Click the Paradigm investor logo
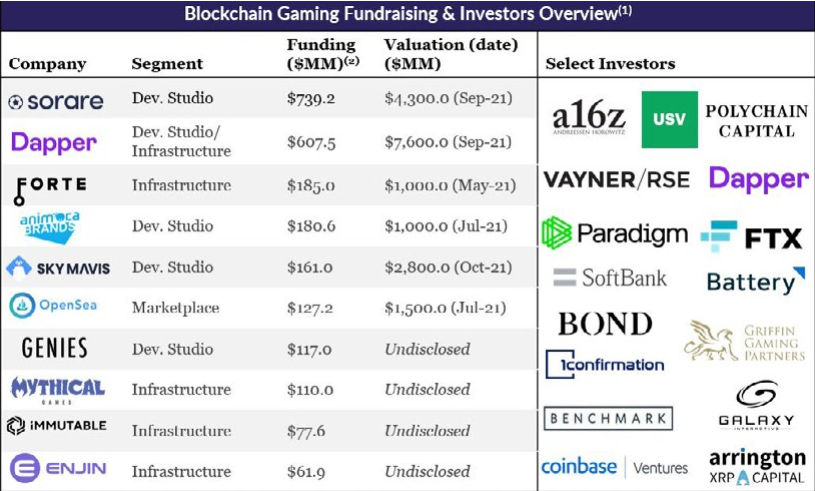 tap(614, 233)
